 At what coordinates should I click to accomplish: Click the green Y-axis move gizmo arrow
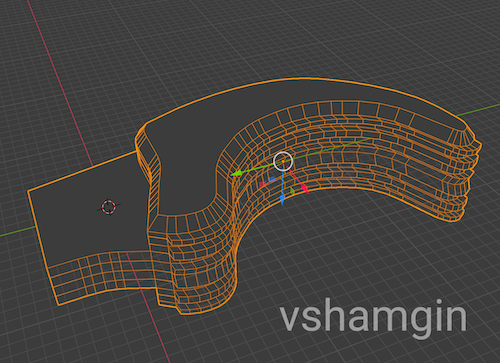pyautogui.click(x=237, y=174)
